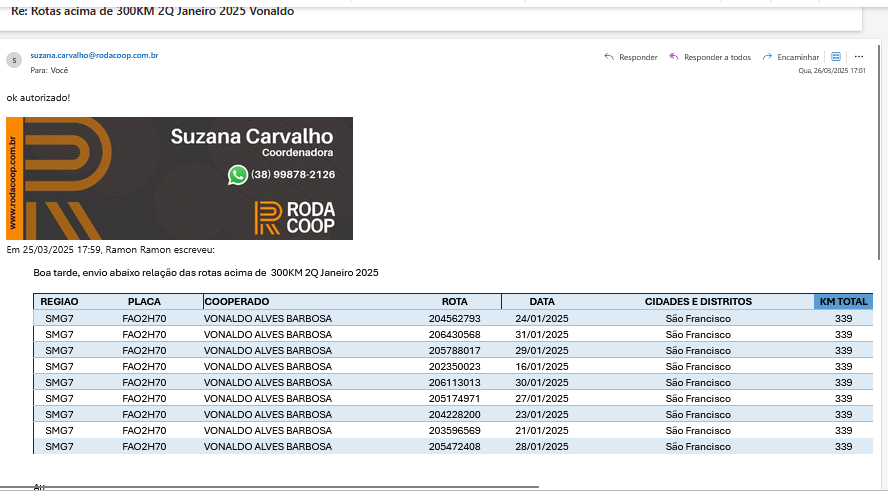
Task: Click FAO2H70 in the 31/01/2025 row
Action: [x=144, y=334]
